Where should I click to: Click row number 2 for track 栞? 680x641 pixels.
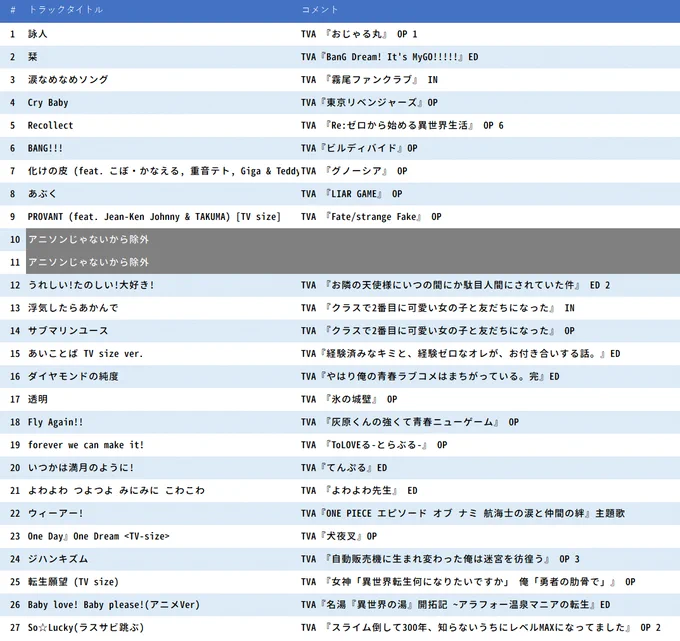[x=13, y=57]
